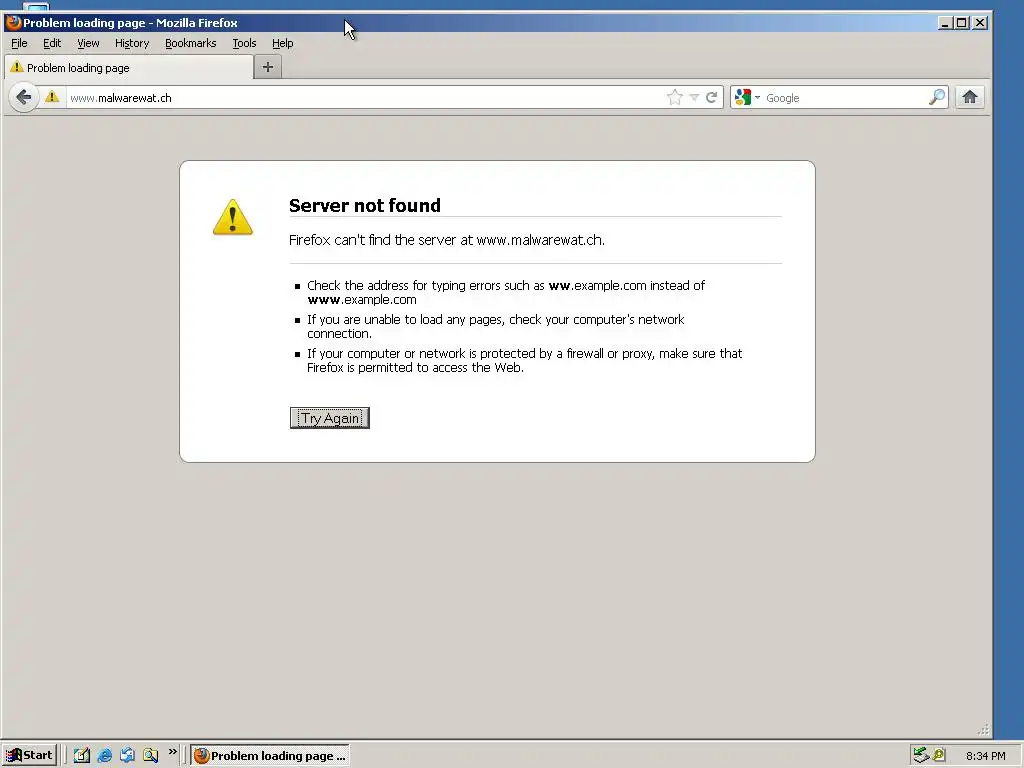
Task: Click the Firefox logo in title bar
Action: click(13, 23)
